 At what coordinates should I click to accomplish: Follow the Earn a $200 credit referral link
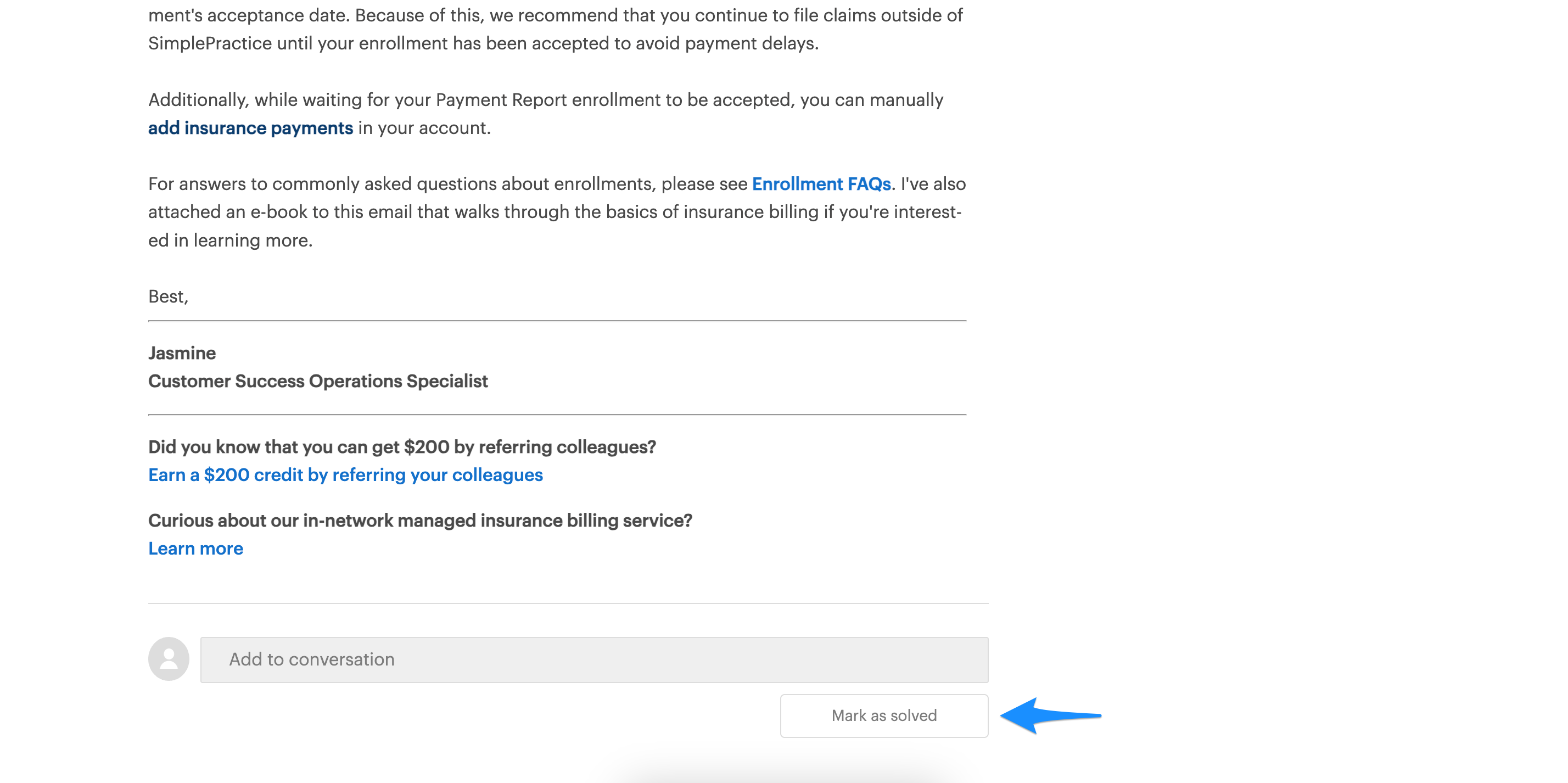pos(345,475)
